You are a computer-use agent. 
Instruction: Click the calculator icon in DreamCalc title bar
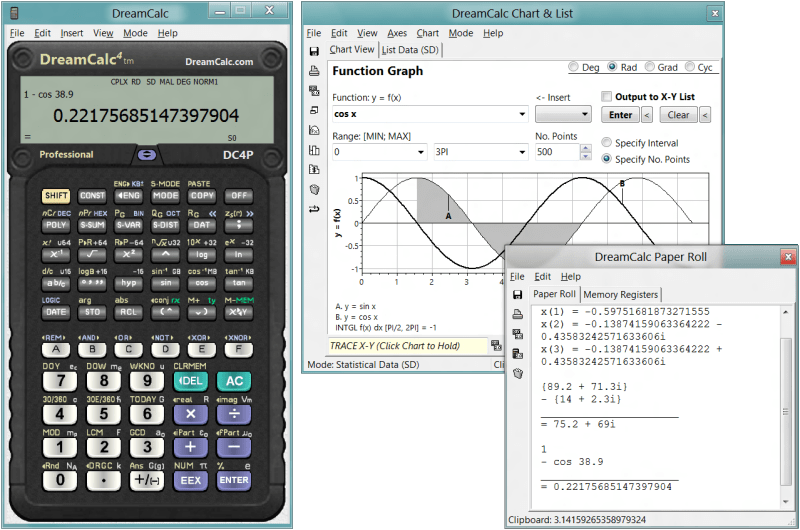14,13
